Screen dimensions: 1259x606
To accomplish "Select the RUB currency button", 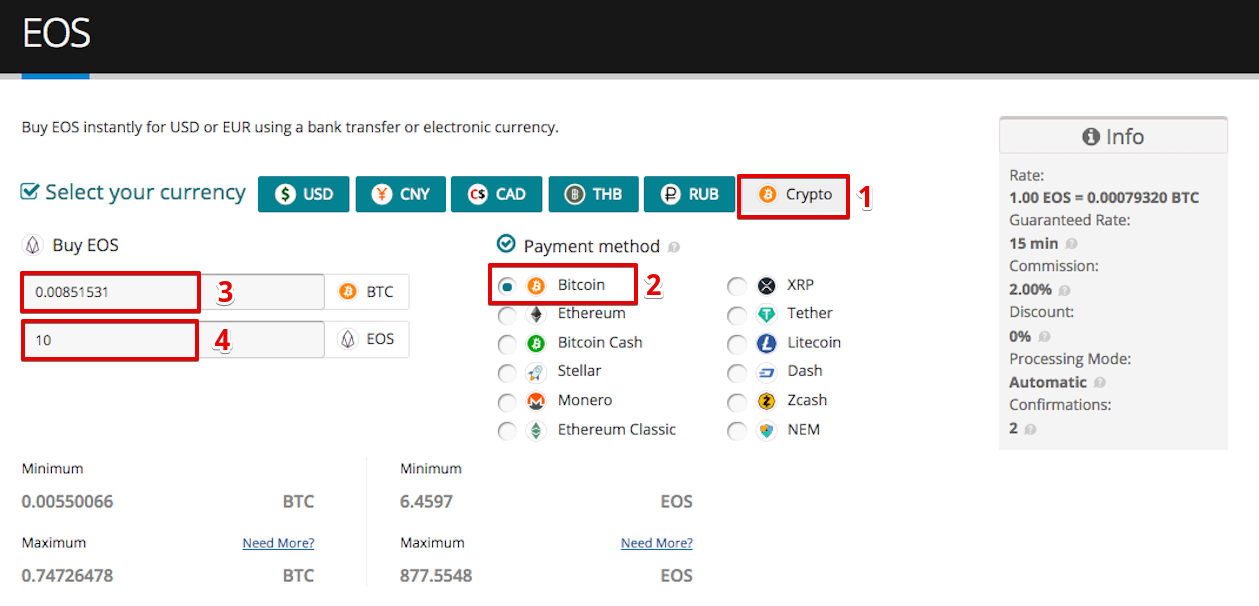I will 689,194.
